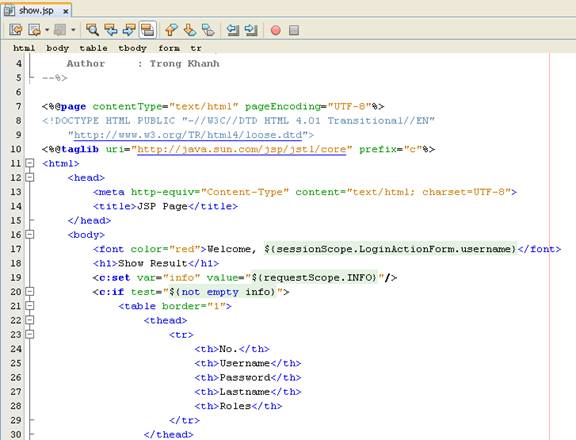Click Shift Line Right icon
Screen dimensions: 576x440
click(x=251, y=30)
